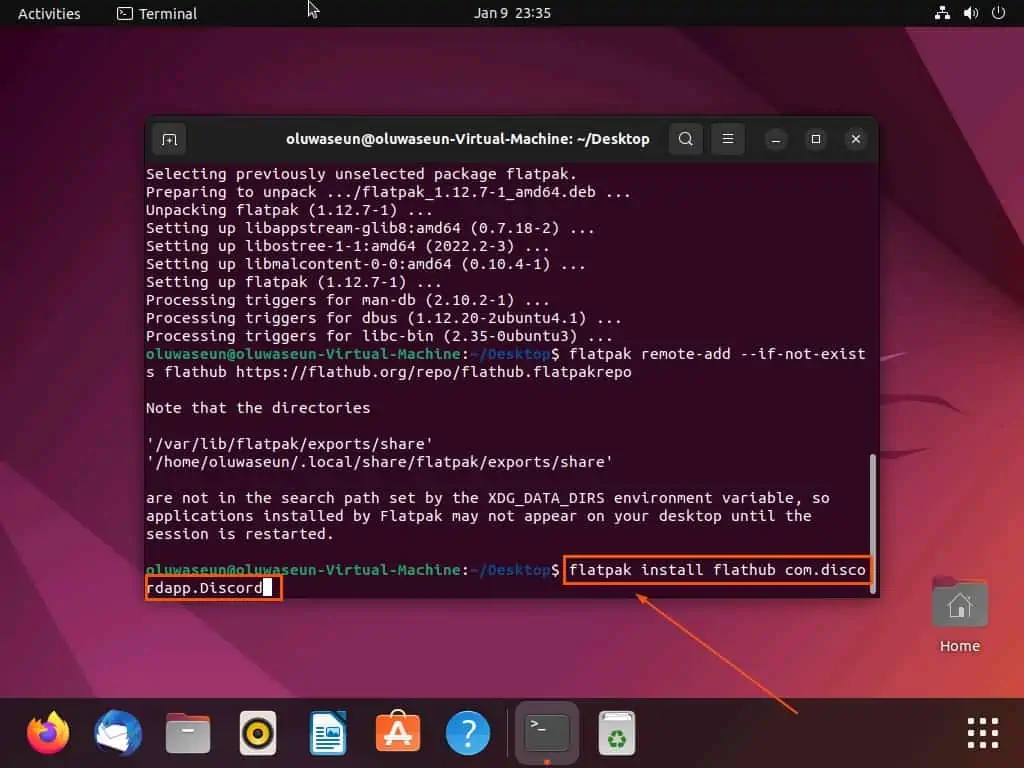Screen dimensions: 1024x768
Task: Open the Help icon in the dock
Action: (468, 733)
